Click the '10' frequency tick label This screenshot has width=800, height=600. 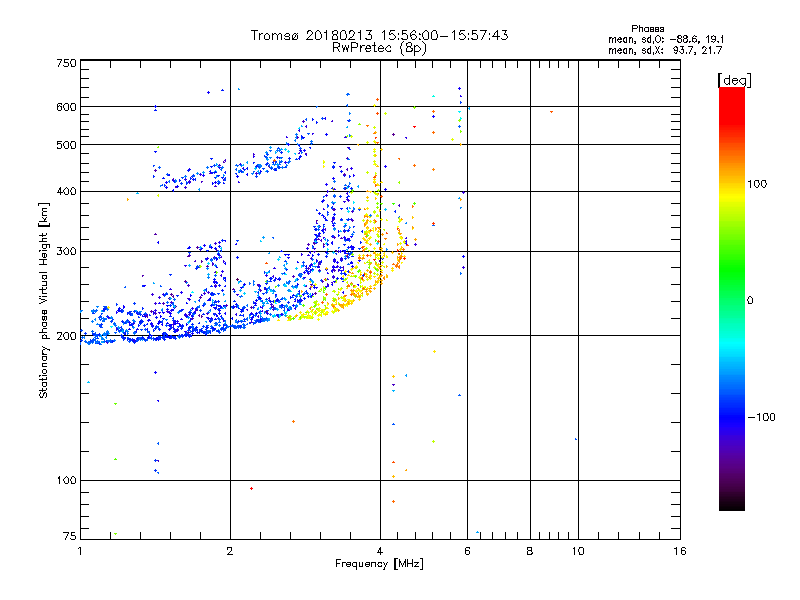tap(578, 551)
